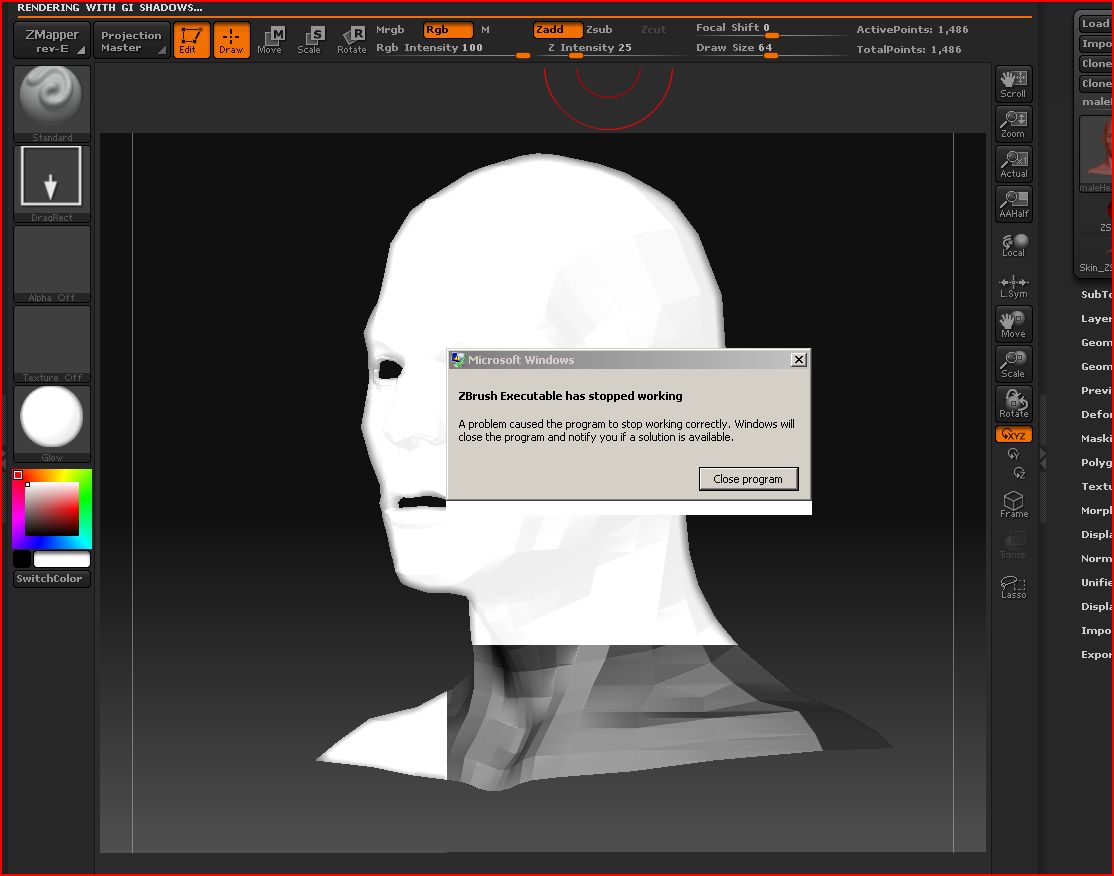Toggle Zadd sculpt mode
This screenshot has height=876, width=1114.
click(558, 30)
